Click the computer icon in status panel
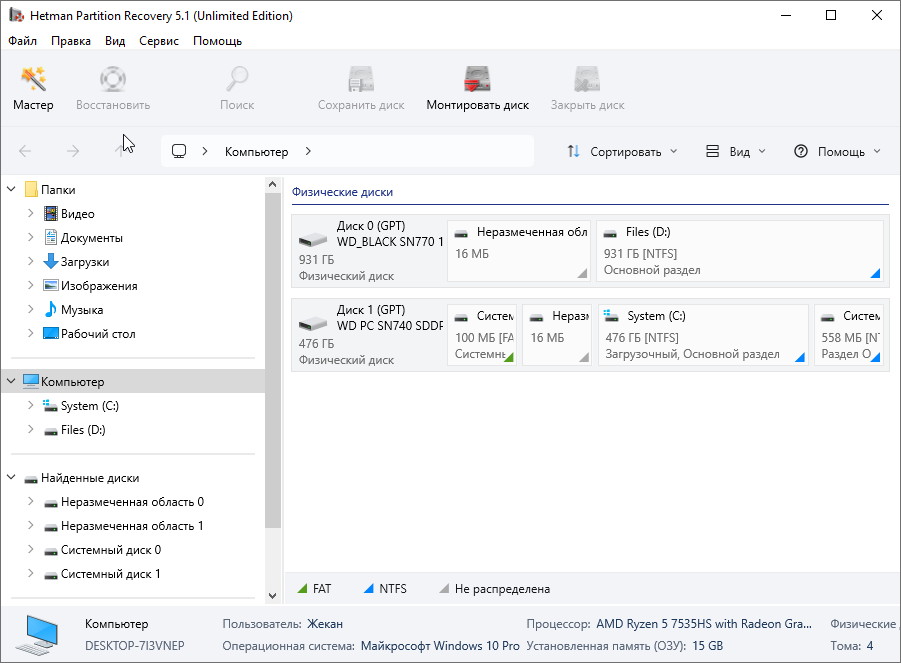Screen dimensions: 901x663 point(37,634)
